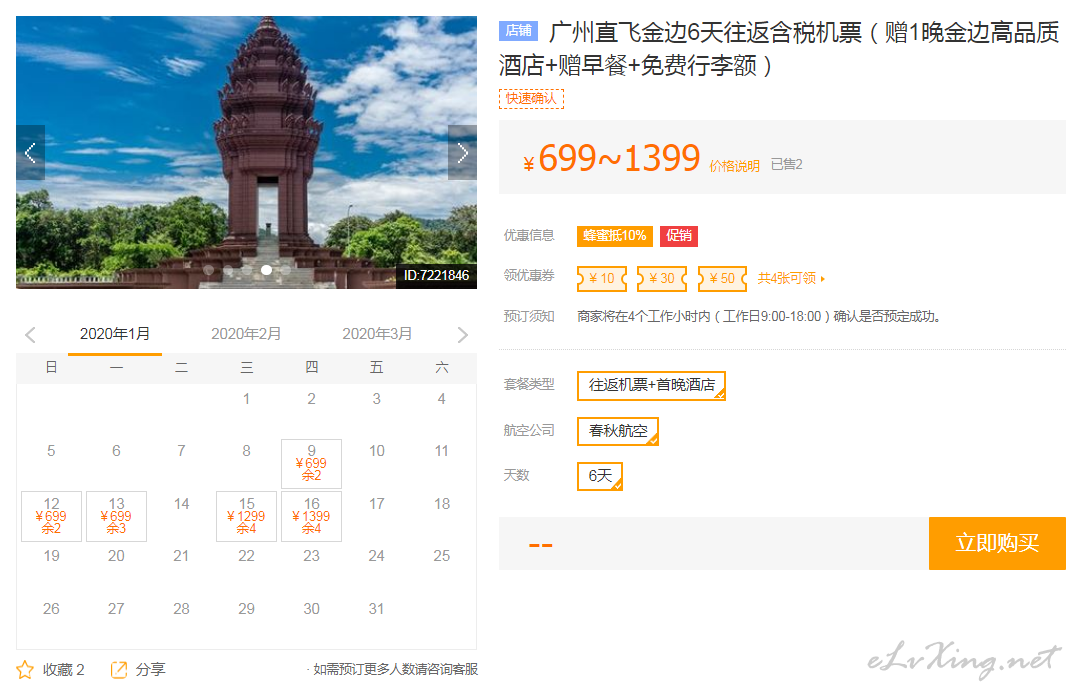Go to the previous calendar month
1072x693 pixels.
pyautogui.click(x=30, y=334)
